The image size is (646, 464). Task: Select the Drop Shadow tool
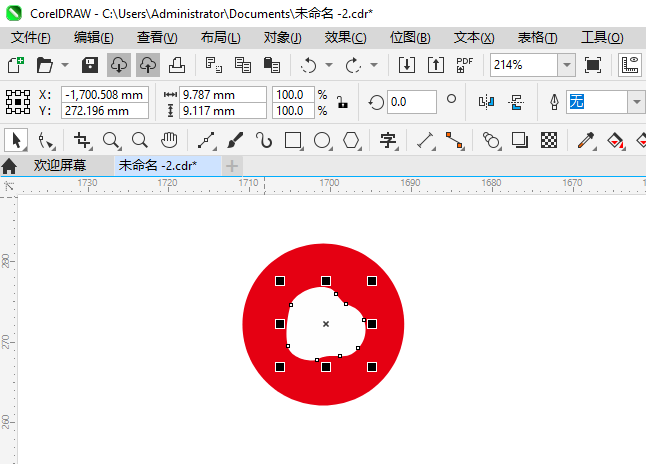click(x=520, y=141)
